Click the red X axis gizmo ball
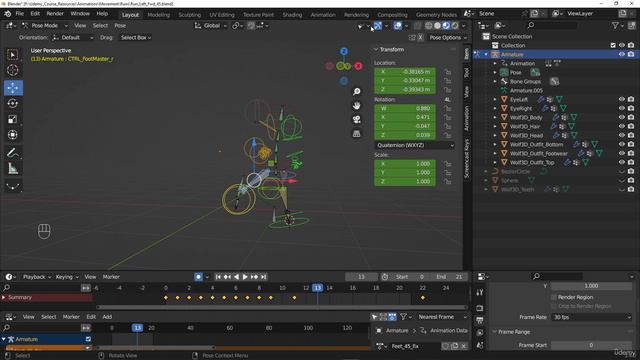The image size is (640, 360). pyautogui.click(x=358, y=66)
